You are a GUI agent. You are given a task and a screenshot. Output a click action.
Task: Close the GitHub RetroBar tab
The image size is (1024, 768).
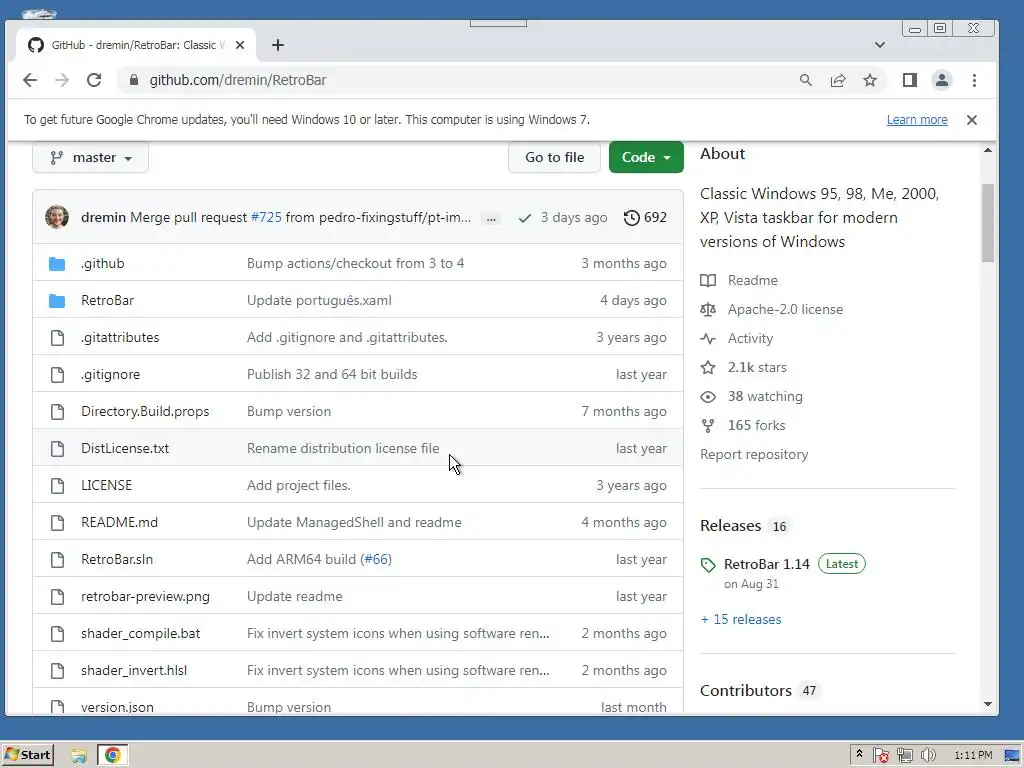click(240, 45)
